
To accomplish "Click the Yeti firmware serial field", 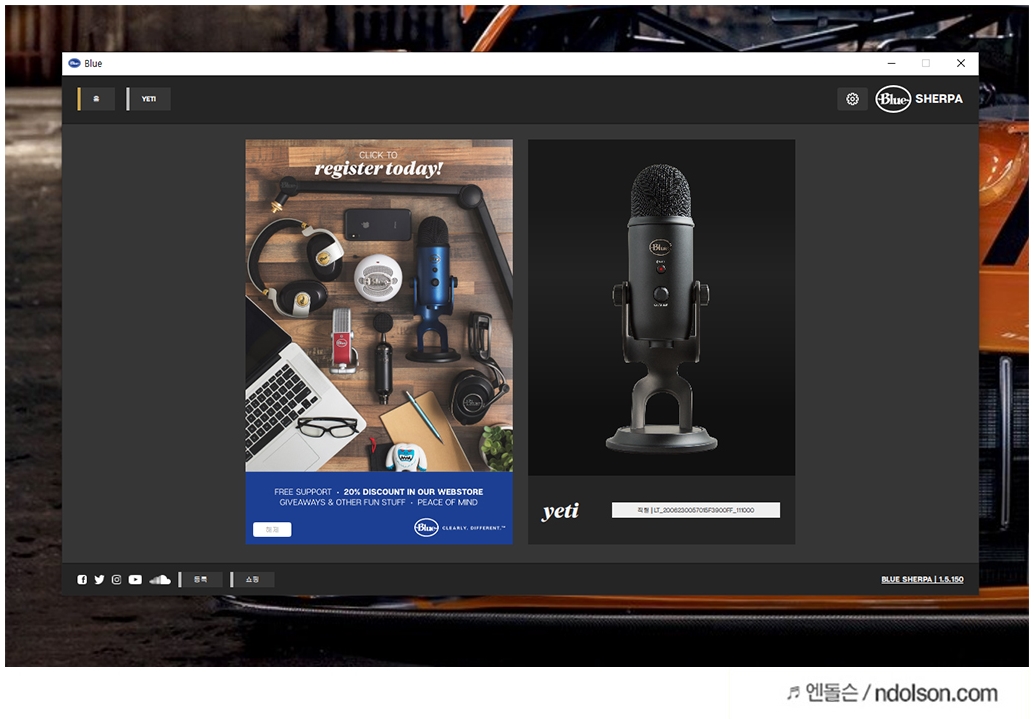I will pyautogui.click(x=696, y=510).
